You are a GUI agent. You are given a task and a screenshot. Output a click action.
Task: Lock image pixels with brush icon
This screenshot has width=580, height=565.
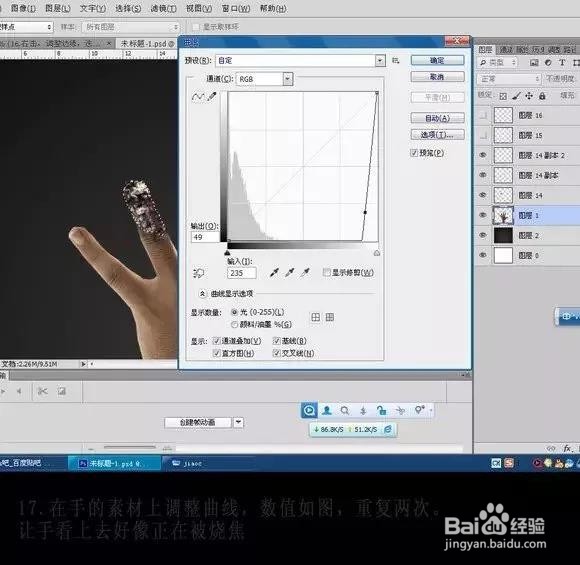tap(516, 96)
